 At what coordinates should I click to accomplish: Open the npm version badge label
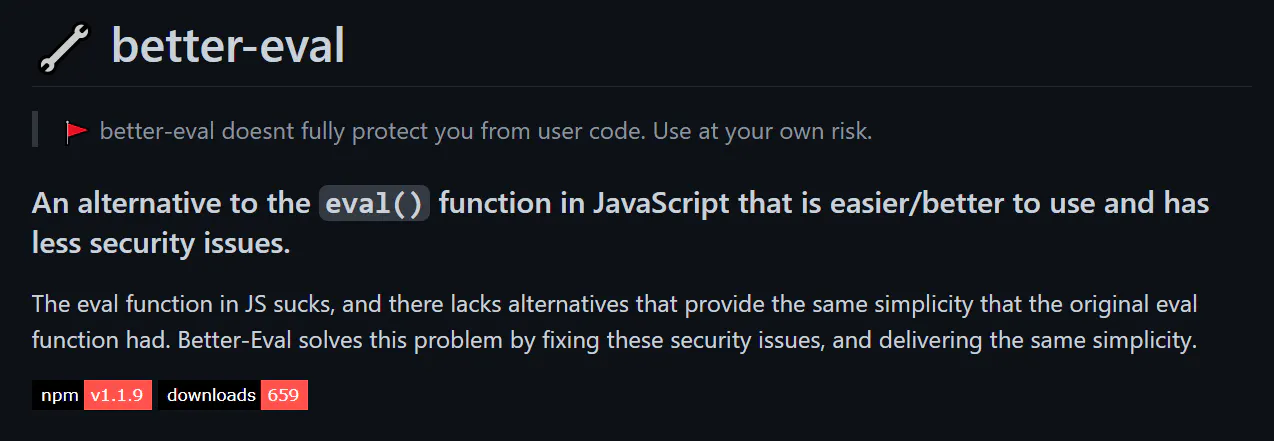pyautogui.click(x=59, y=395)
